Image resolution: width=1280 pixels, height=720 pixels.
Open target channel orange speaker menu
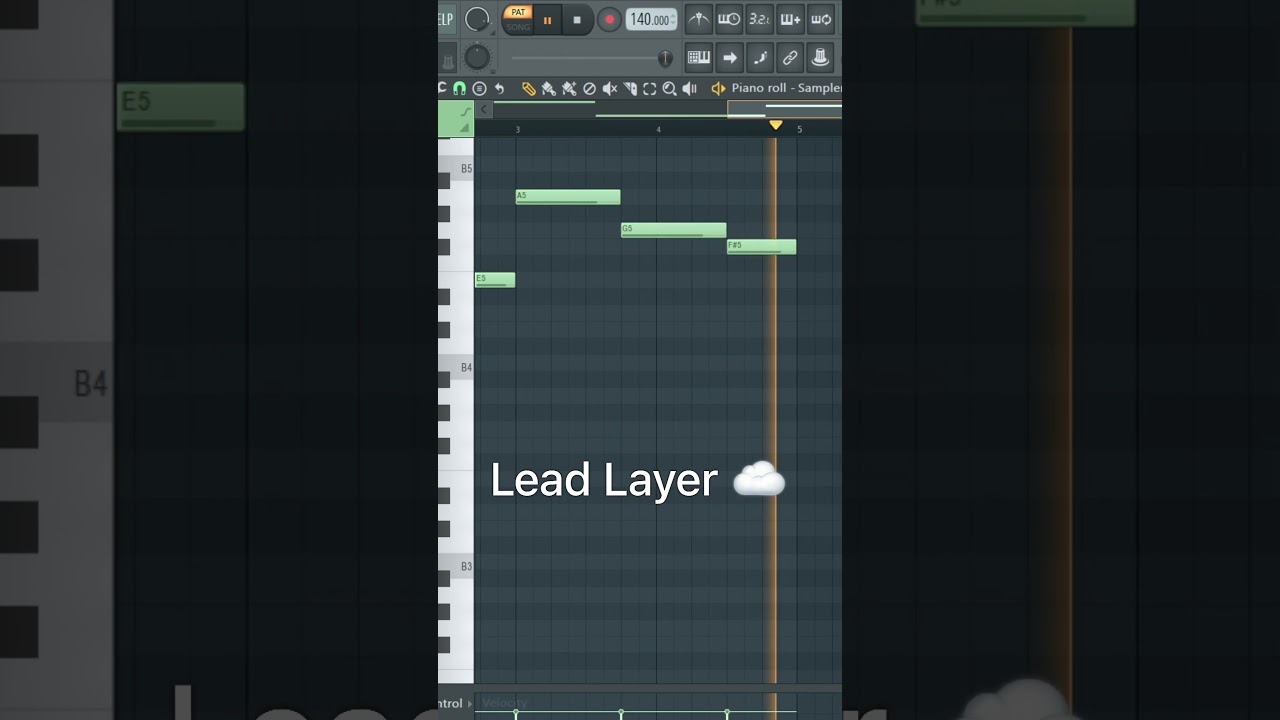[x=718, y=88]
